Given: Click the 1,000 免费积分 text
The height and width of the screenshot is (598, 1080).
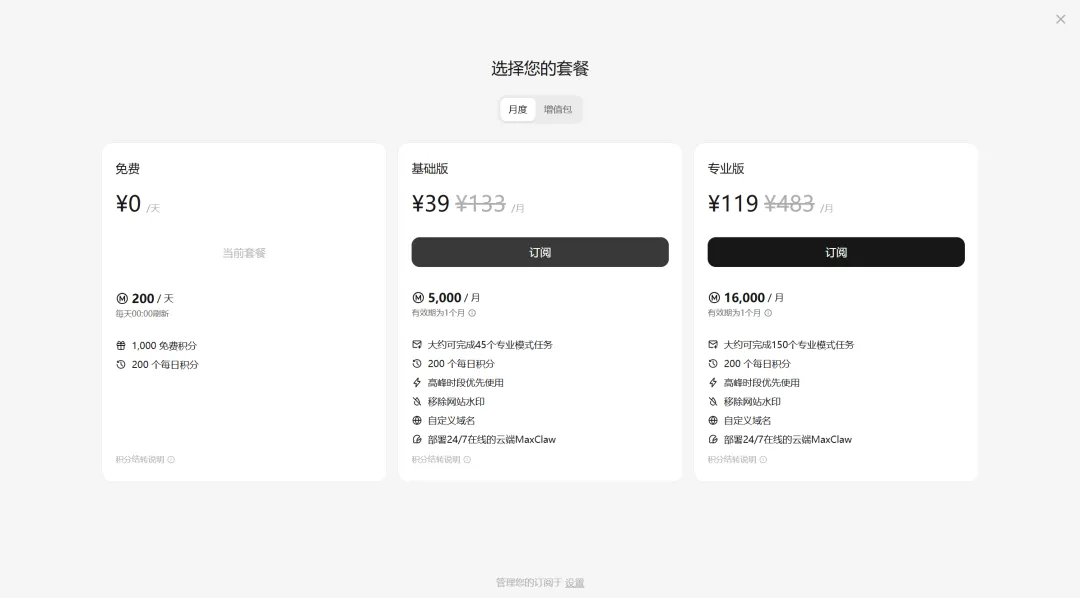Looking at the screenshot, I should 164,345.
